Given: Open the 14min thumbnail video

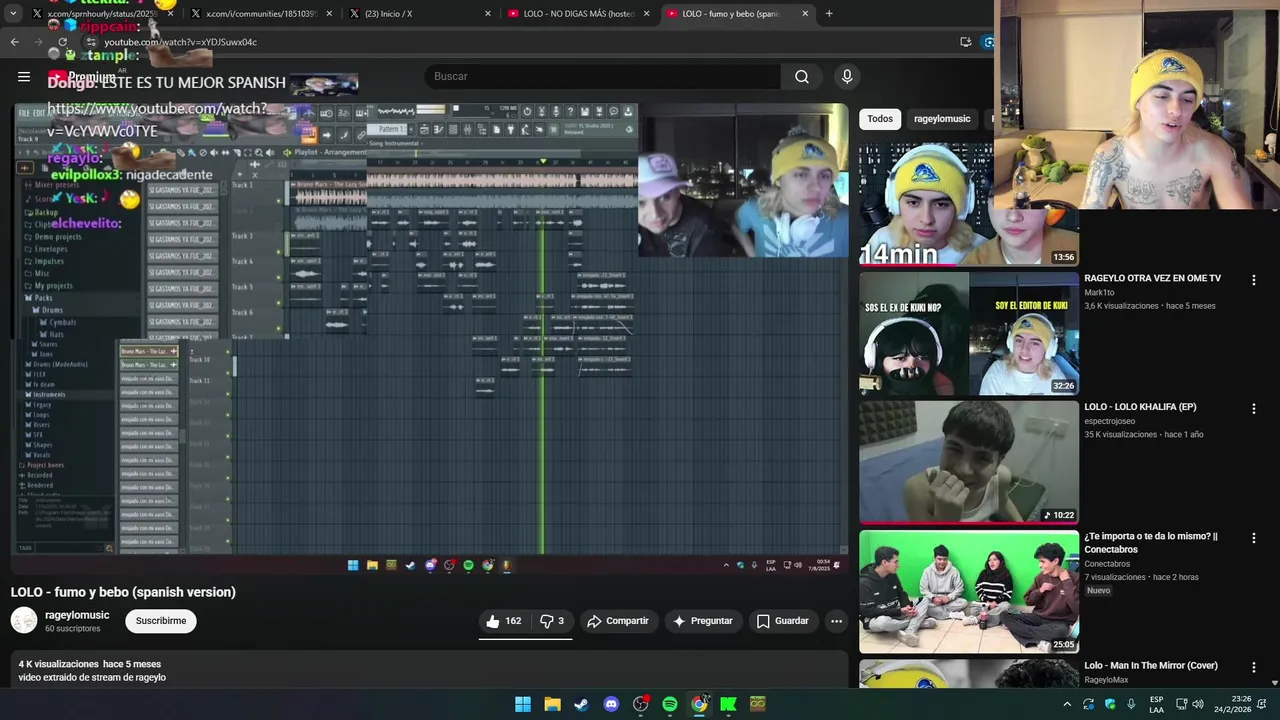Looking at the screenshot, I should tap(968, 205).
